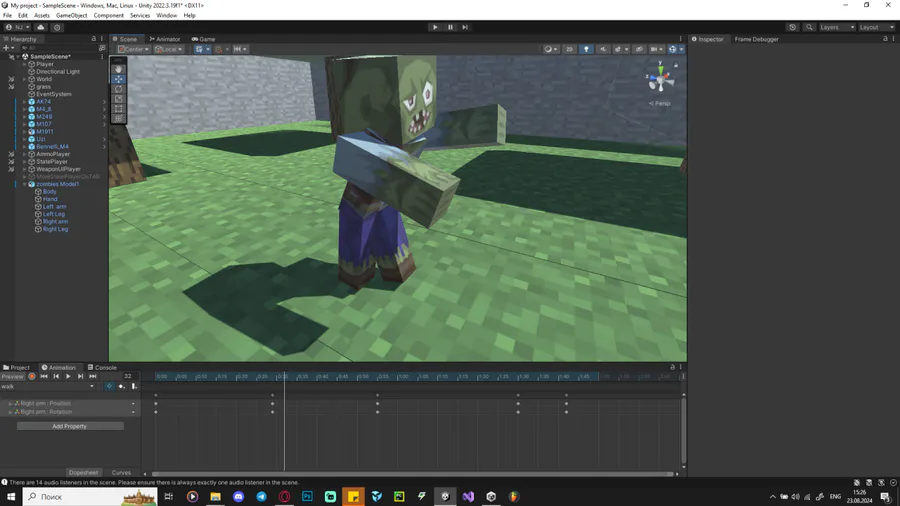Open Hierarchy search-by-type icon
This screenshot has height=506, width=900.
coord(102,48)
